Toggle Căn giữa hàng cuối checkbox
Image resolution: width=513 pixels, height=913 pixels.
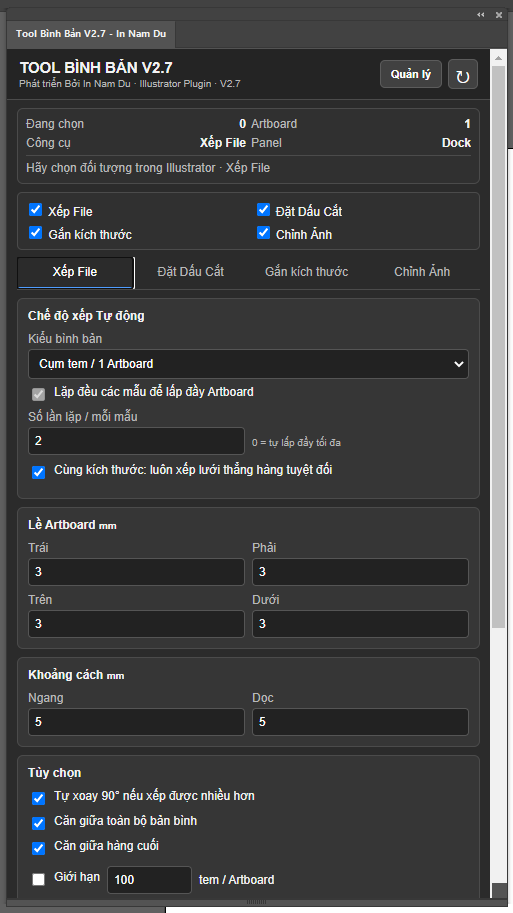pyautogui.click(x=38, y=848)
